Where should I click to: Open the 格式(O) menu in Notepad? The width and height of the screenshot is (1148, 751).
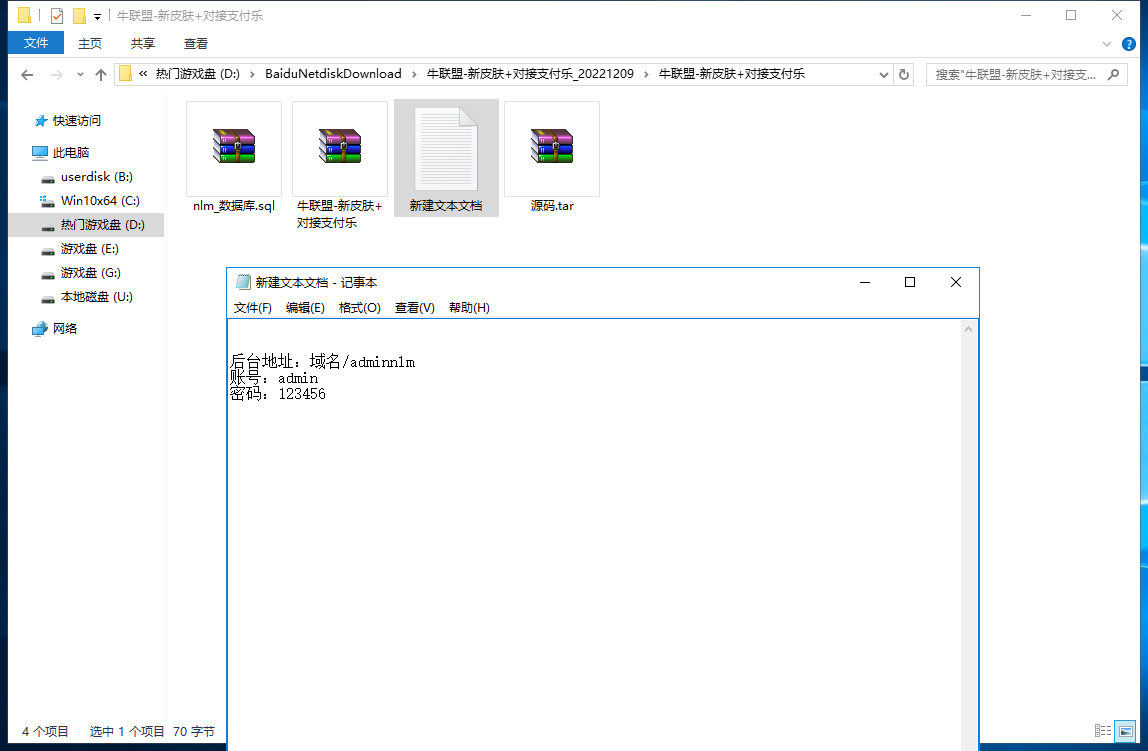pos(359,308)
